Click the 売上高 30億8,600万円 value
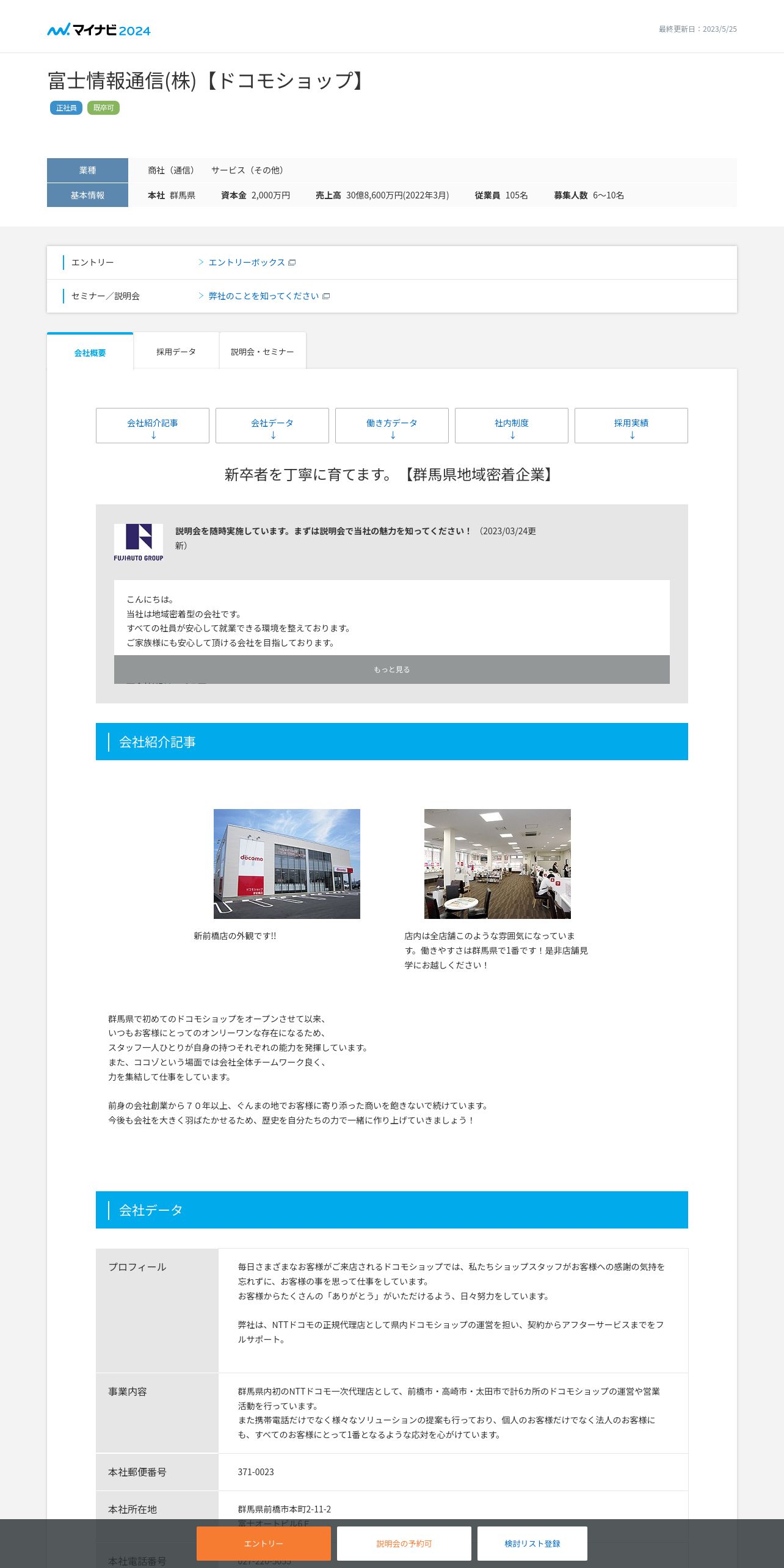Image resolution: width=784 pixels, height=1568 pixels. (x=382, y=195)
